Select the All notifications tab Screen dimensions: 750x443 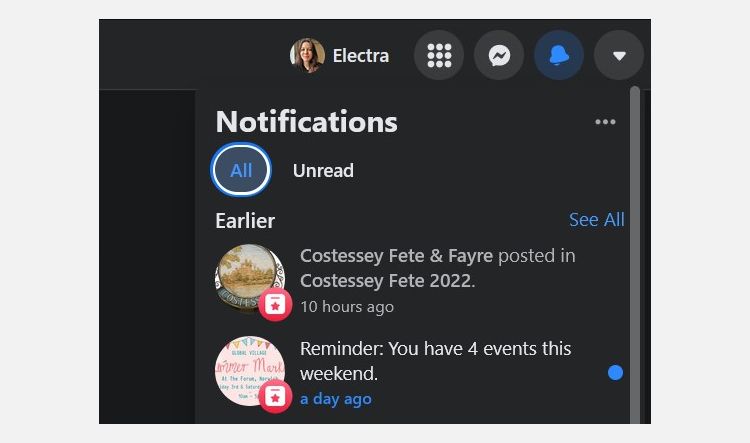click(241, 170)
